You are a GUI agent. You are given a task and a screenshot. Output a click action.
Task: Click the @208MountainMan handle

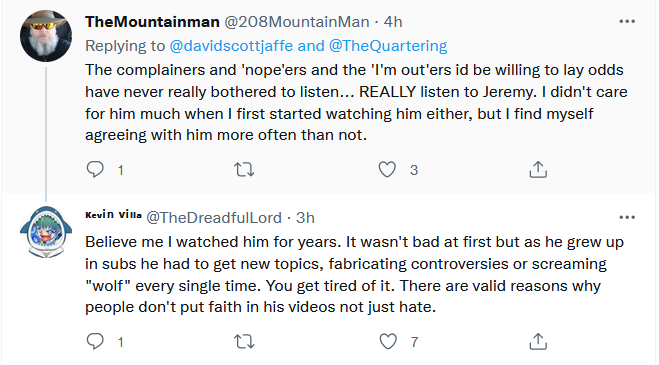297,21
